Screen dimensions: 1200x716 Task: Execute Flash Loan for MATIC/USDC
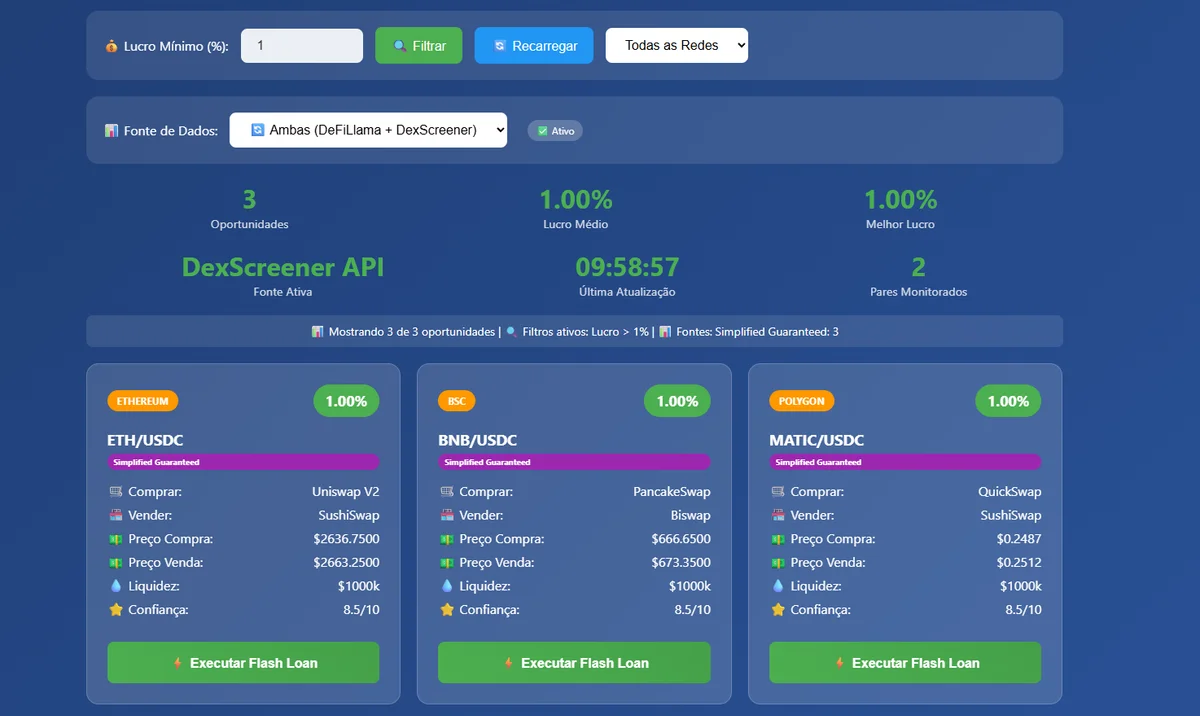pos(905,663)
